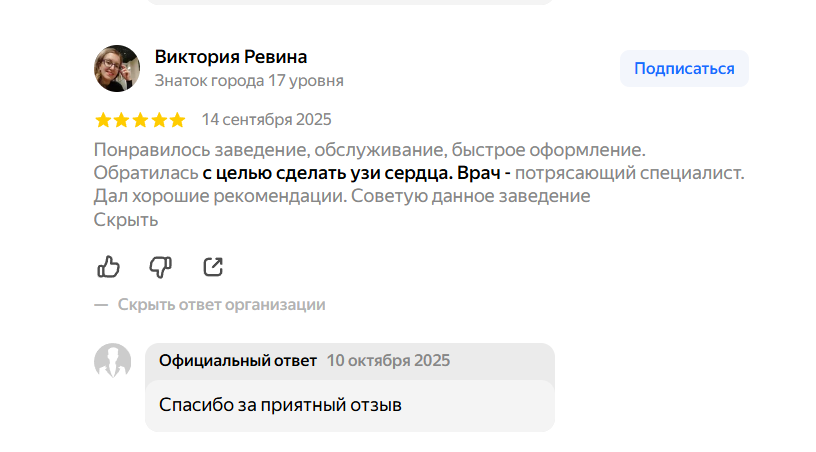The height and width of the screenshot is (452, 816).
Task: Dislike the review with thumbs down
Action: coord(160,266)
